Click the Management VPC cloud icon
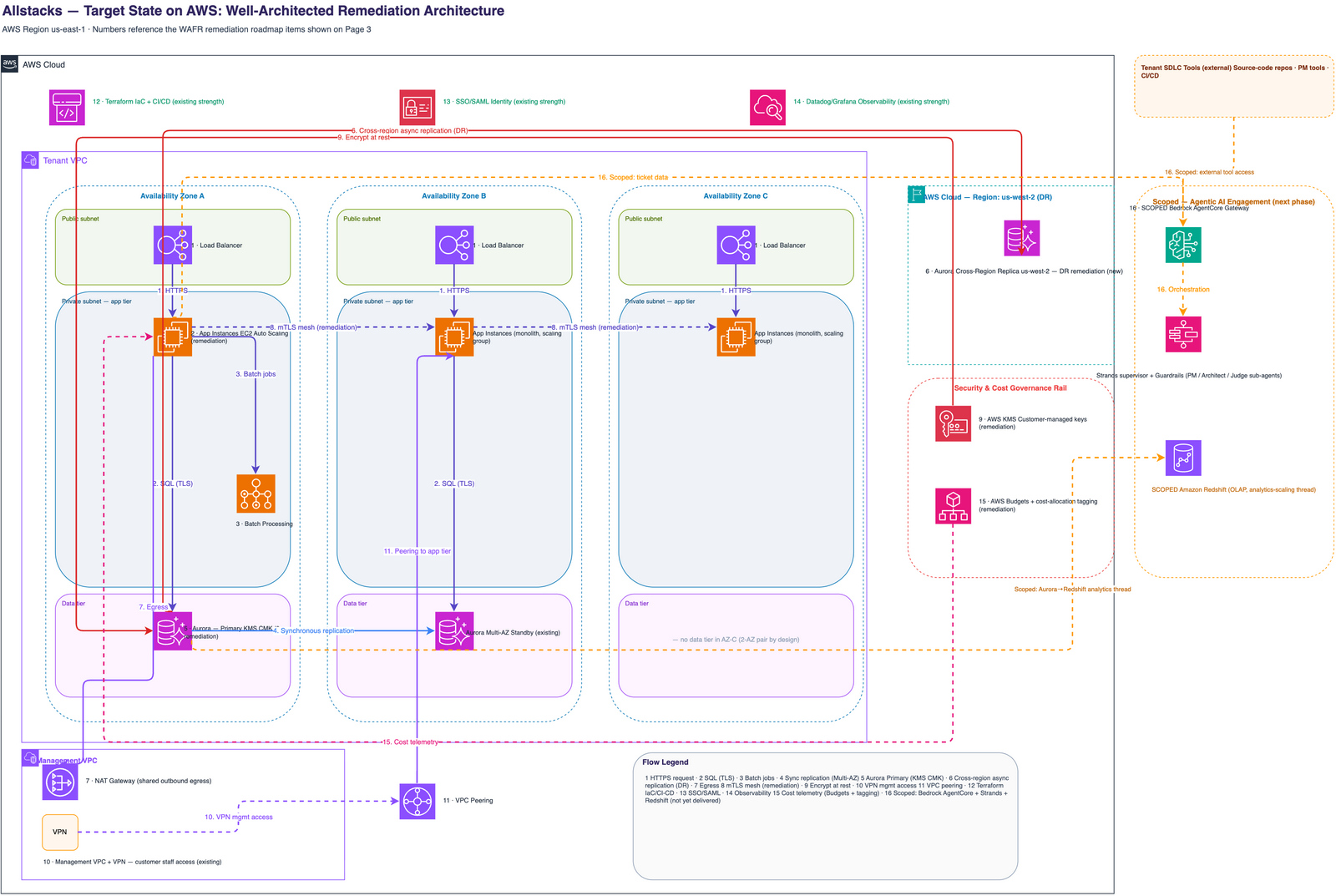The width and height of the screenshot is (1336, 896). [30, 757]
